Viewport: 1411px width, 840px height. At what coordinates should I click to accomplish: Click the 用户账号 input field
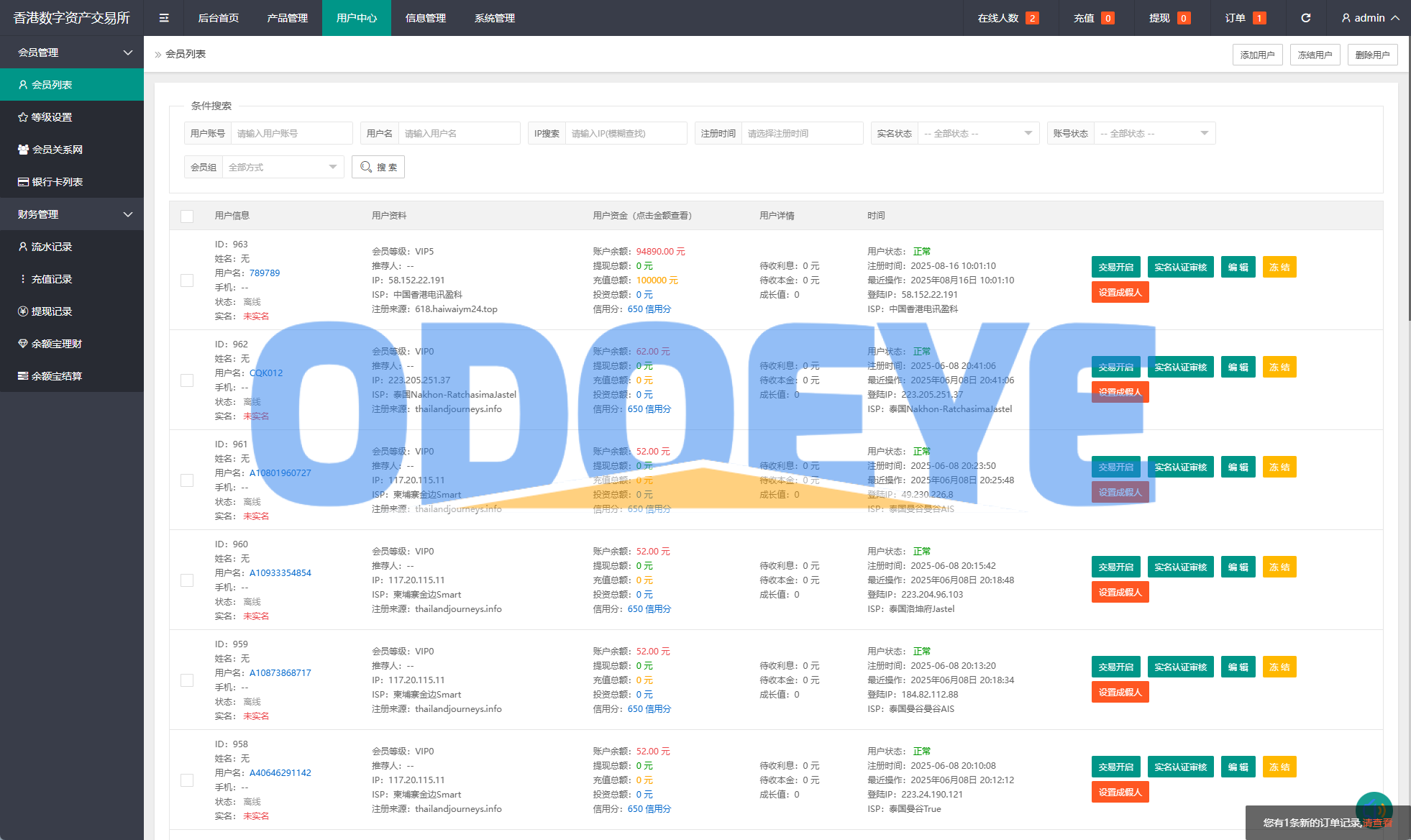[x=291, y=133]
